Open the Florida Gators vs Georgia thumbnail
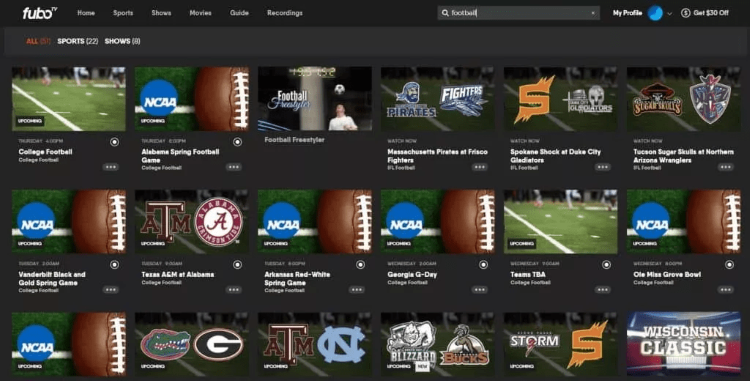This screenshot has width=750, height=381. [192, 344]
